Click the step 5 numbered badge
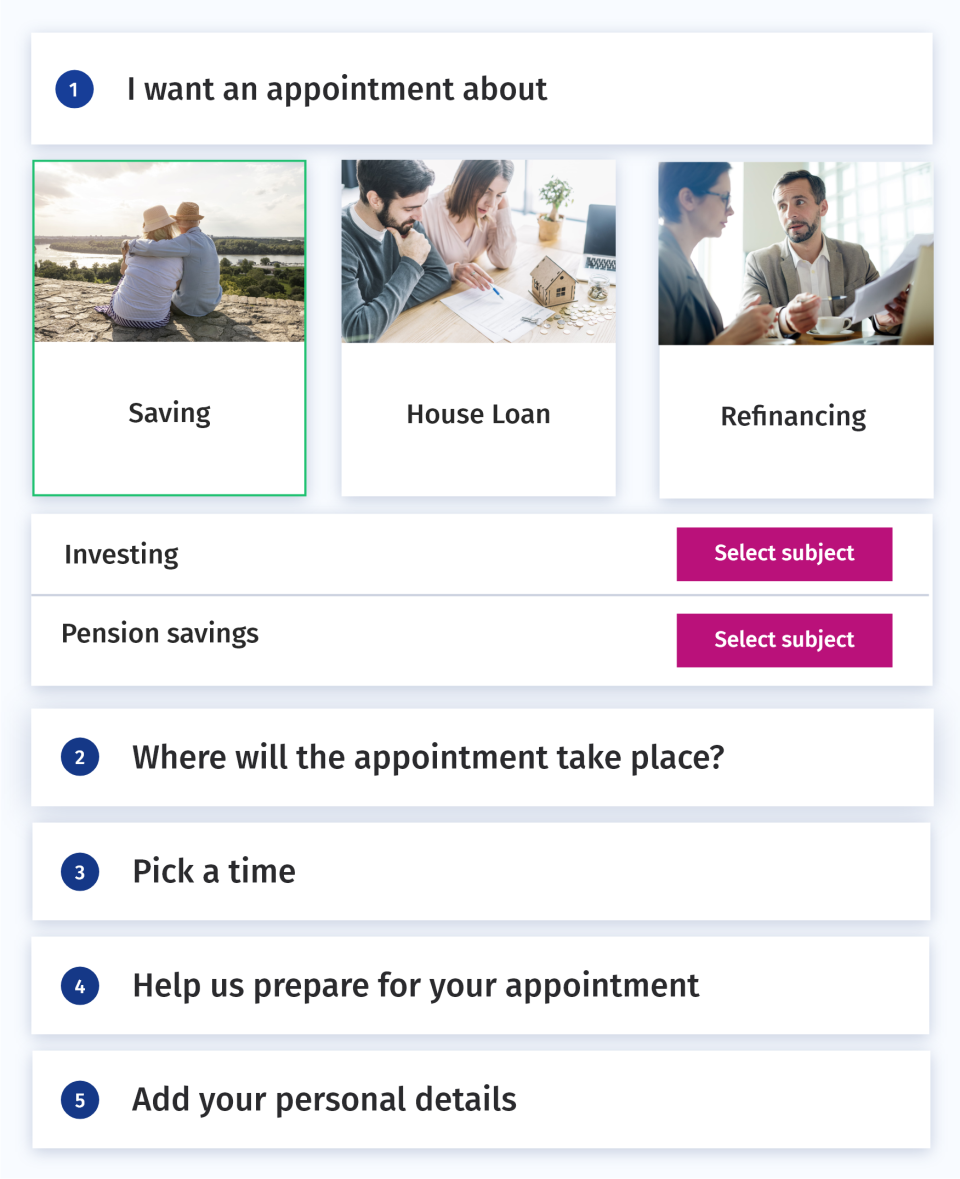This screenshot has width=960, height=1179. pyautogui.click(x=79, y=1099)
